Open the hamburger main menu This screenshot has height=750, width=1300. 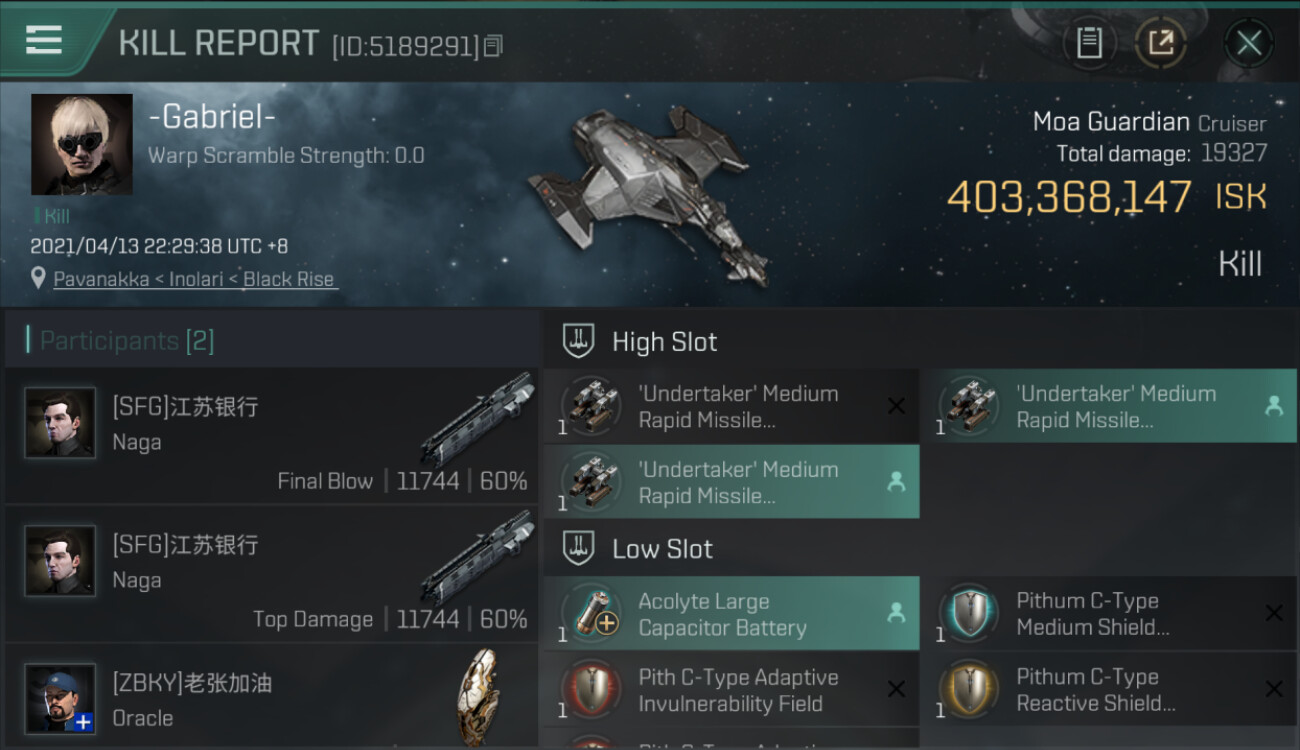click(x=44, y=40)
